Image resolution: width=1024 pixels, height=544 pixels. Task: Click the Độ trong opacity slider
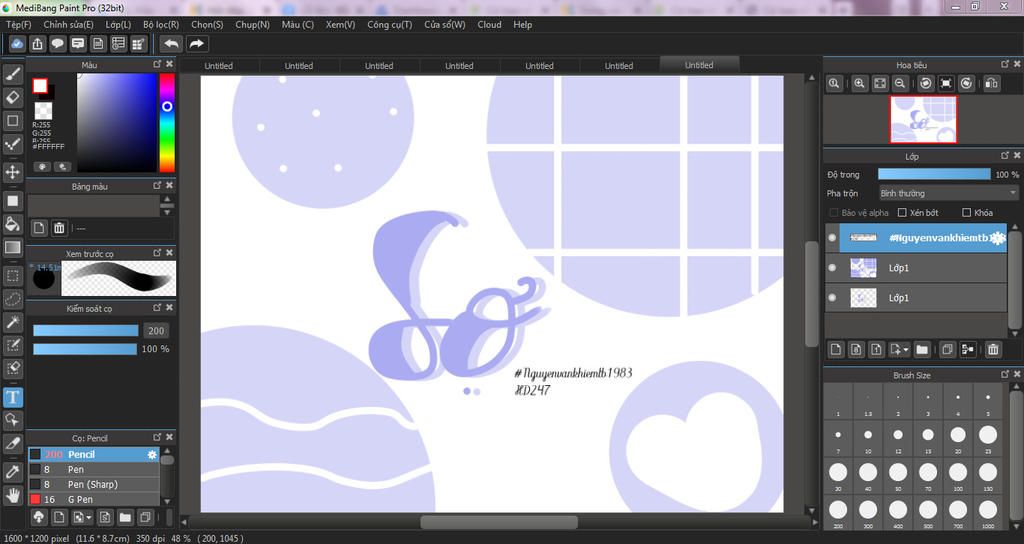coord(934,174)
